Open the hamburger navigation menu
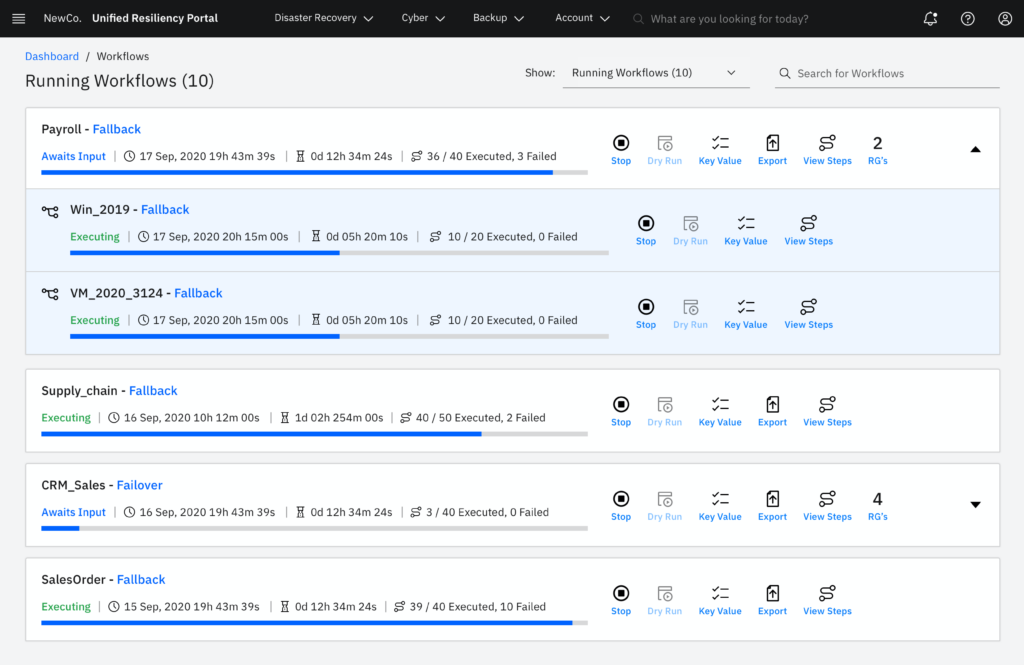The width and height of the screenshot is (1024, 665). (x=18, y=19)
